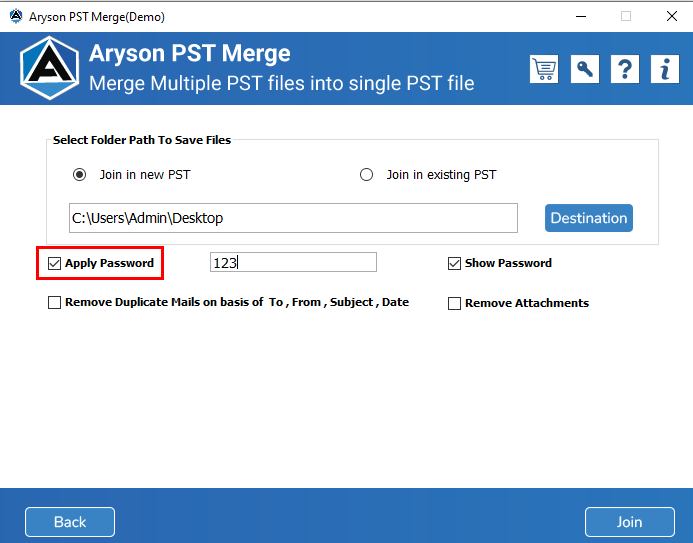Click the 'Aryson PST Merge' header title
This screenshot has height=543, width=693.
coord(190,53)
